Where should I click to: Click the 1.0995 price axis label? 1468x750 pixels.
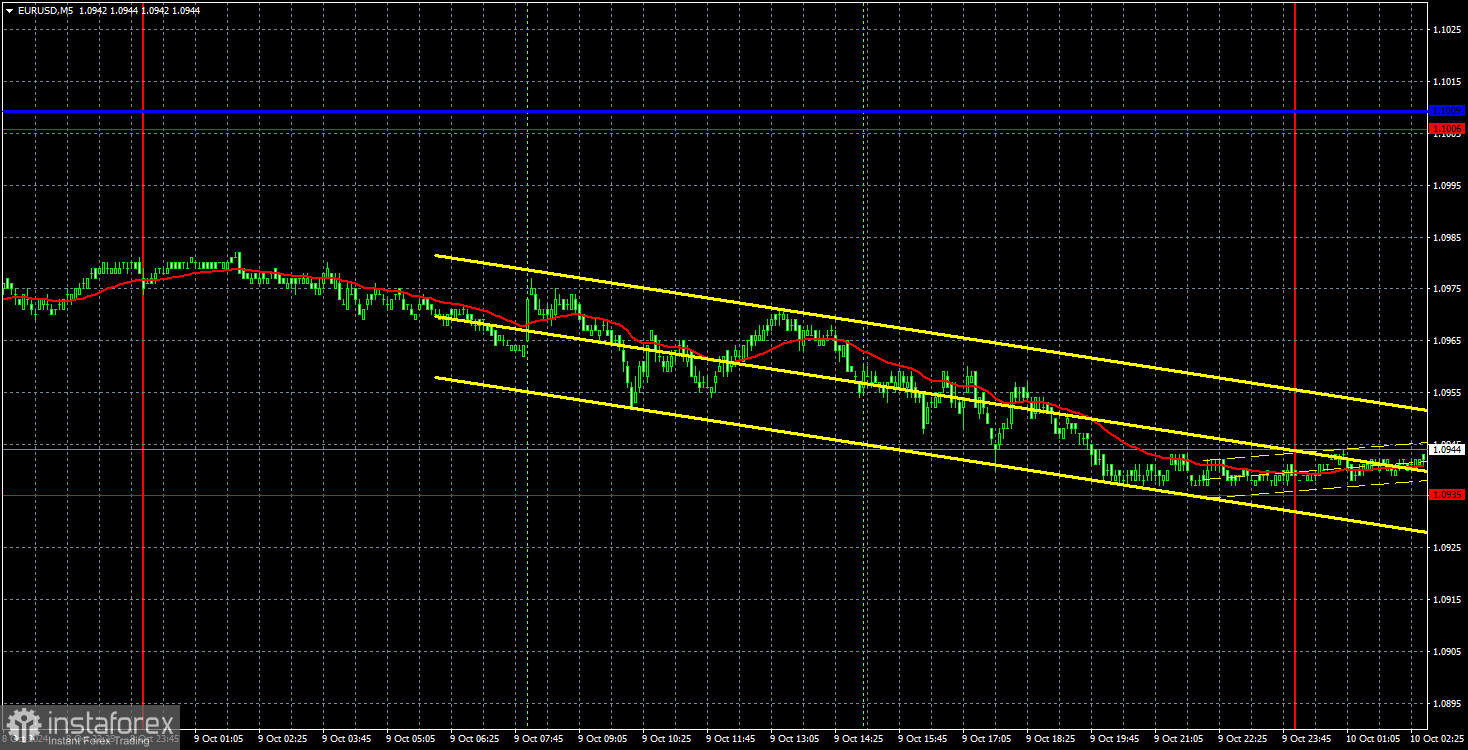click(x=1447, y=185)
